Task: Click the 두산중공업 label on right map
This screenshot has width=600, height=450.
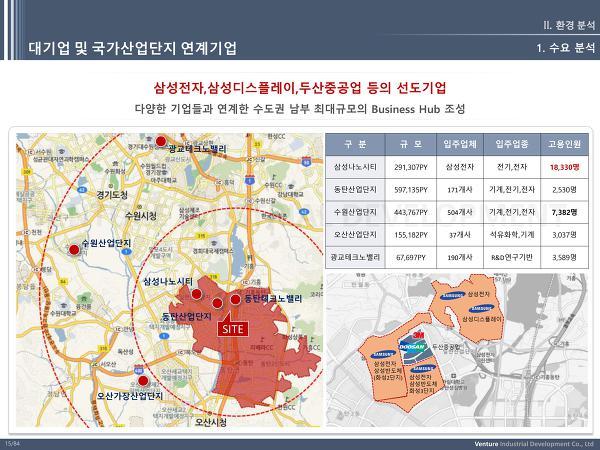Action: (445, 346)
